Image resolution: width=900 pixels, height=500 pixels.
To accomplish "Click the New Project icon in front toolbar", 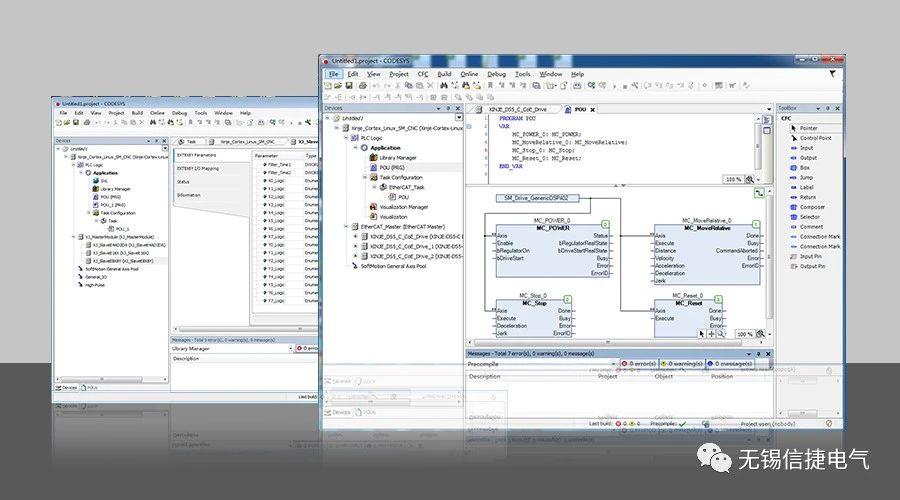I will [x=328, y=86].
